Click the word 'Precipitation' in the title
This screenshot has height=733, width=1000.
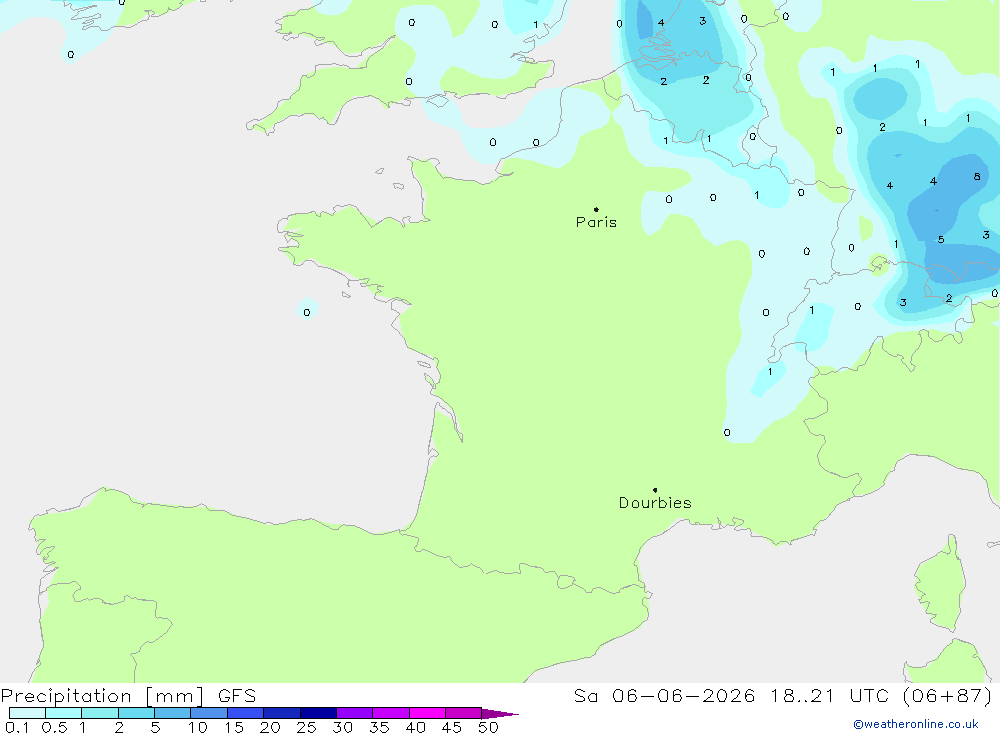(66, 696)
